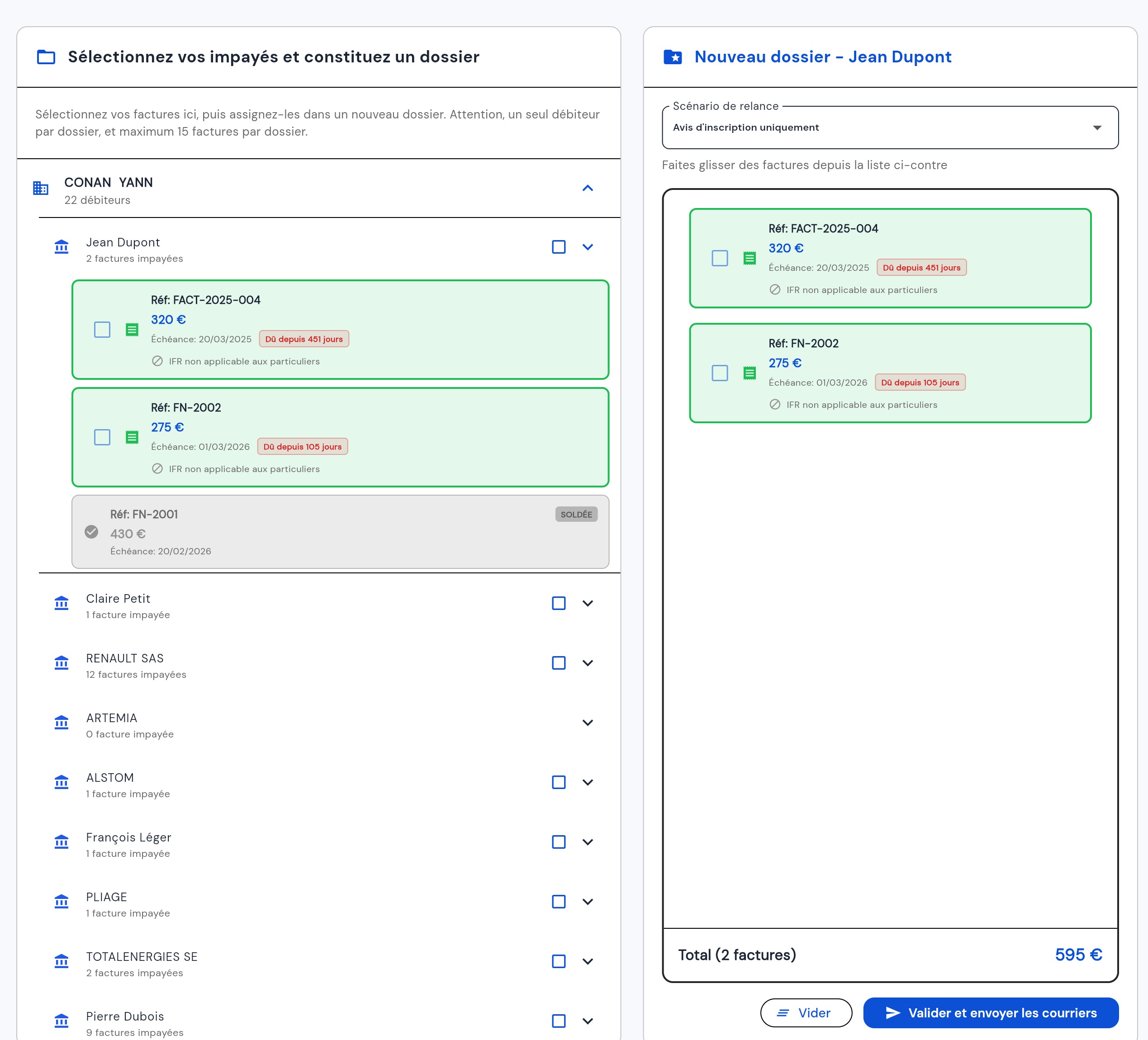
Task: Click the bank icon beside RENAULT SAS
Action: coord(62,663)
